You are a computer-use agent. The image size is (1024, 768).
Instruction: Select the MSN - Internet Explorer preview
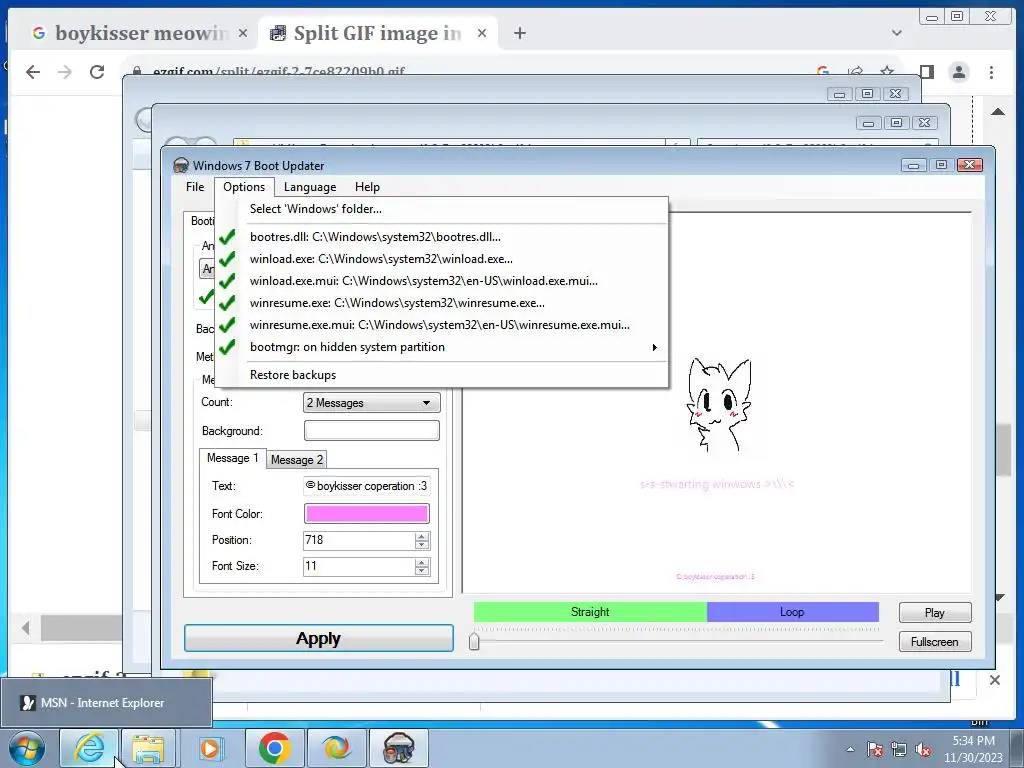106,703
